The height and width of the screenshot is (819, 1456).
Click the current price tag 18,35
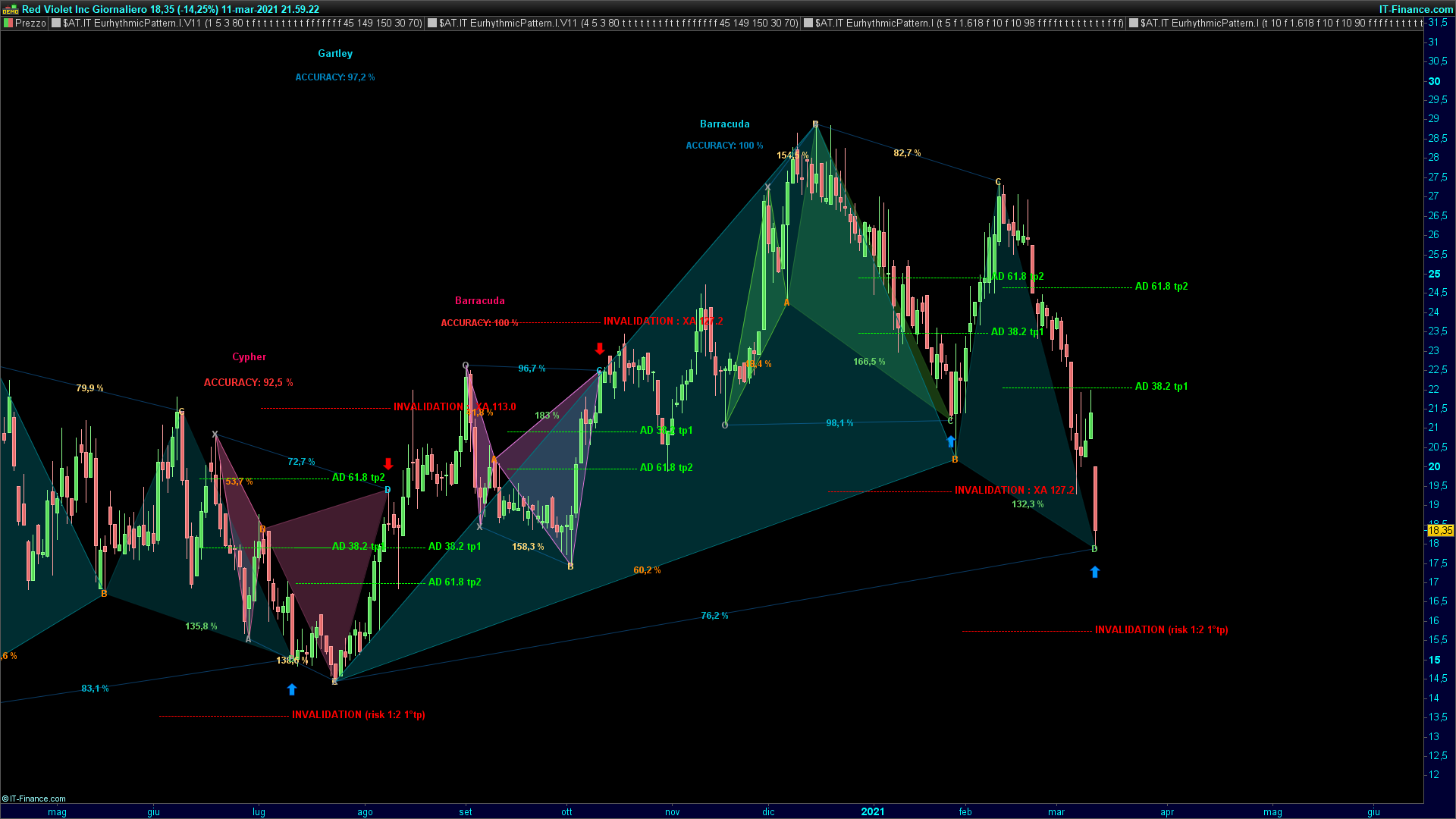coord(1440,530)
